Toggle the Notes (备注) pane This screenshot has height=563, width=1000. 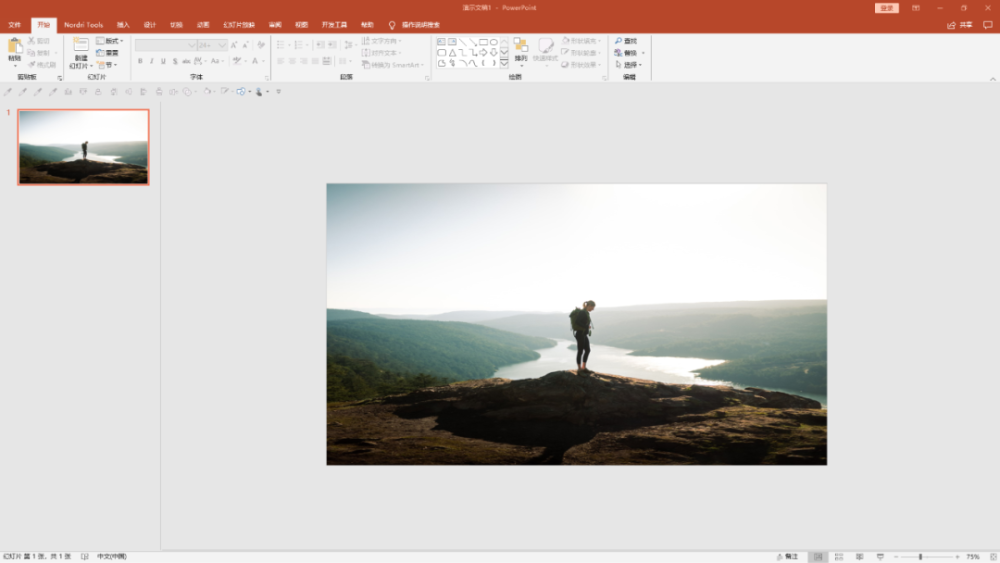(x=788, y=556)
